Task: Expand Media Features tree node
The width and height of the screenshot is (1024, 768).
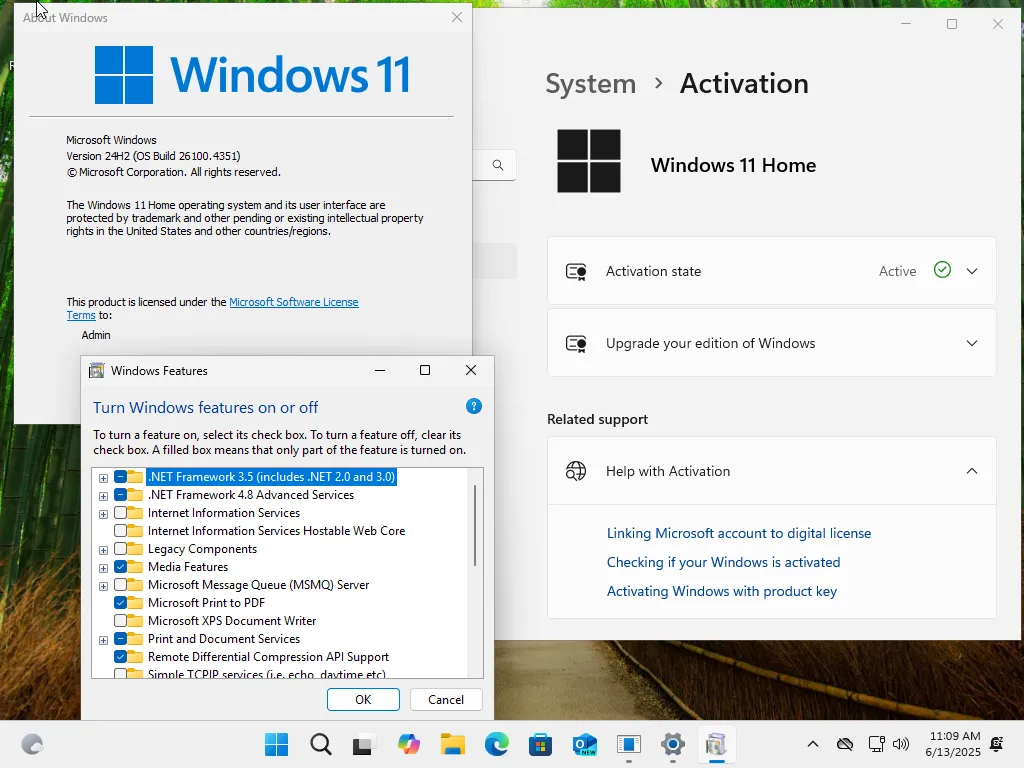Action: (x=103, y=568)
